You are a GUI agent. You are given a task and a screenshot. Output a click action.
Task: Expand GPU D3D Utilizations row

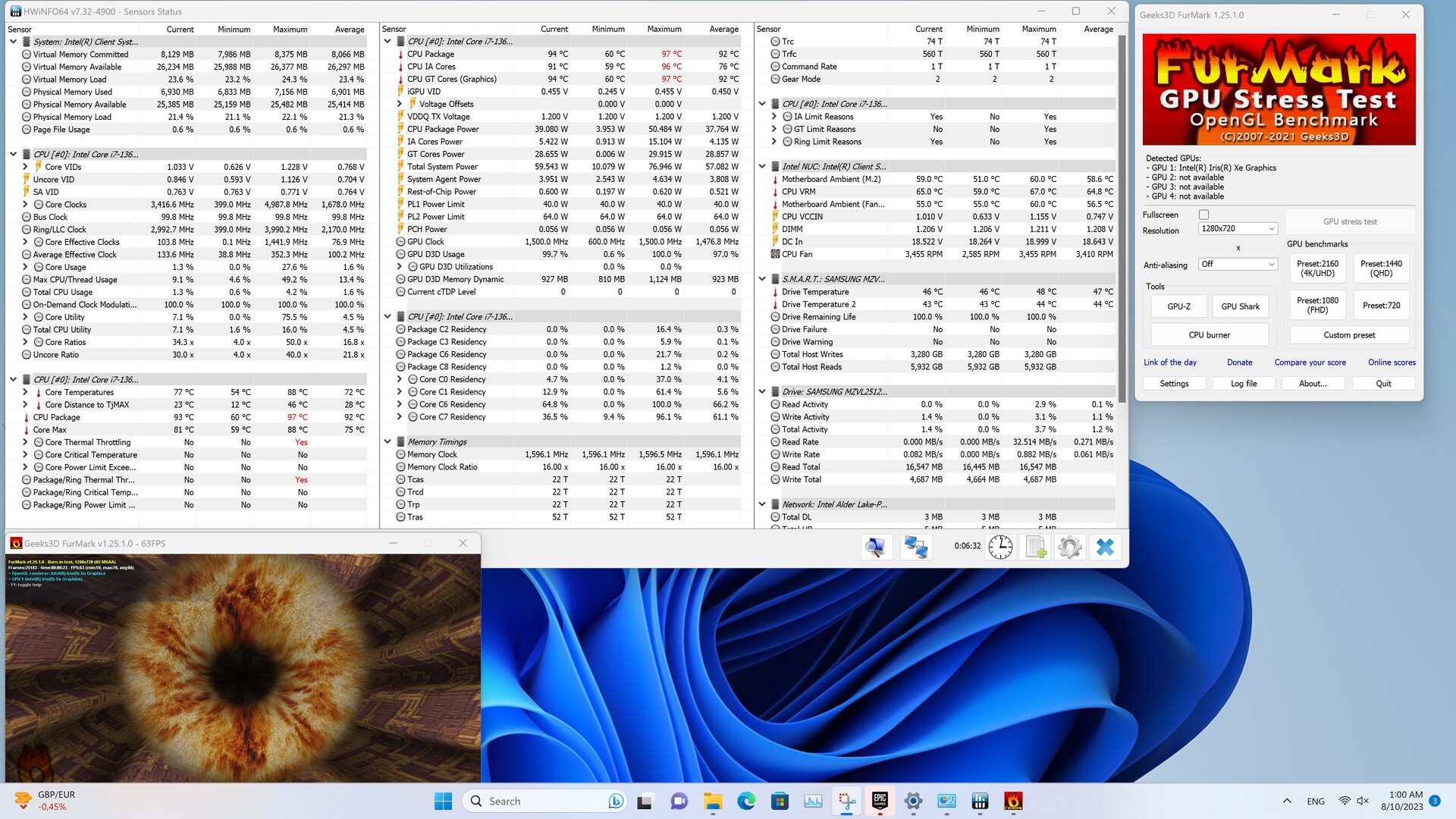[x=400, y=267]
